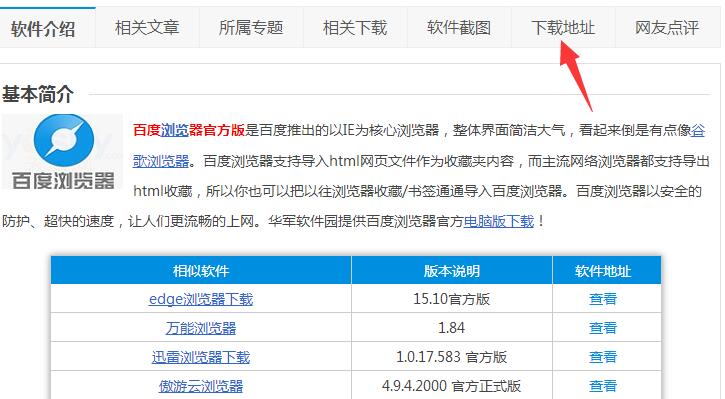Open the 迅雷浏览器下载 link

point(201,357)
